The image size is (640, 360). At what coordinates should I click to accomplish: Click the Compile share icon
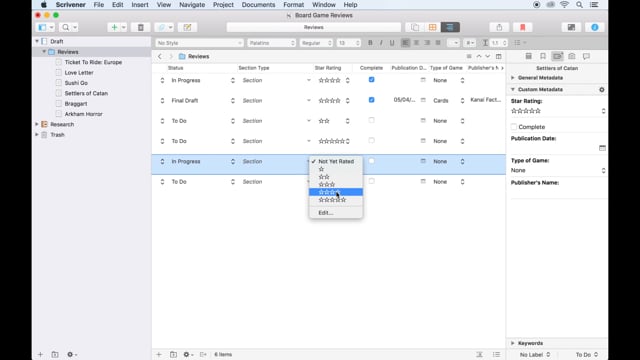coord(499,27)
